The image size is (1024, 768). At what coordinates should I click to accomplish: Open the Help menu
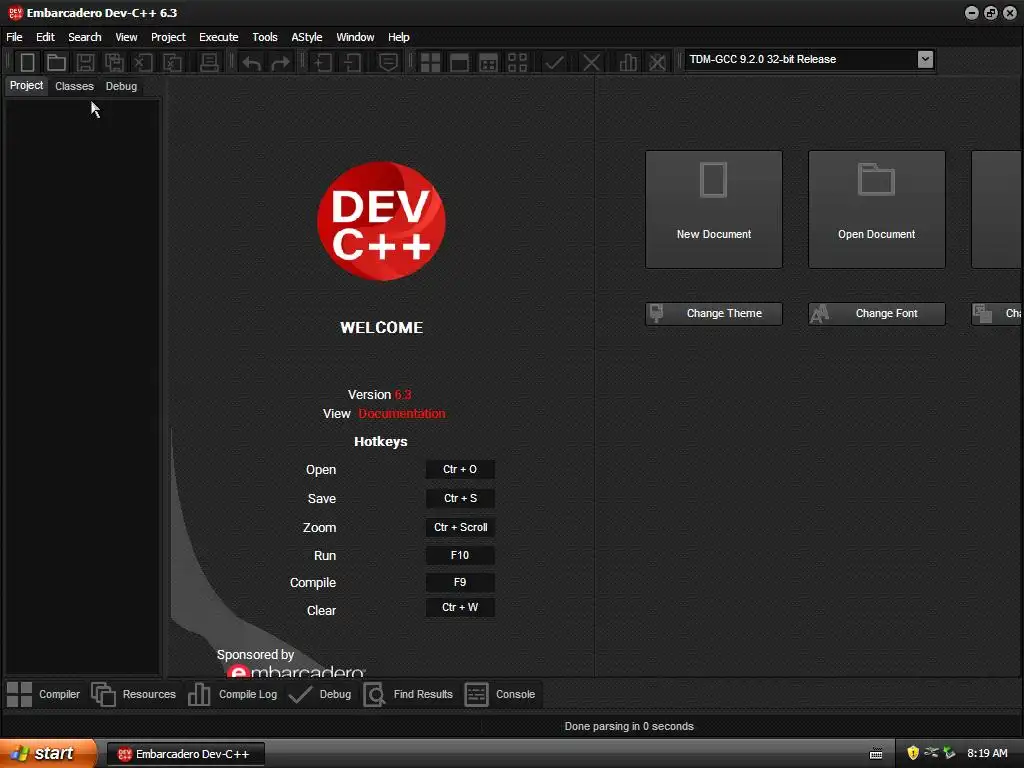point(398,37)
